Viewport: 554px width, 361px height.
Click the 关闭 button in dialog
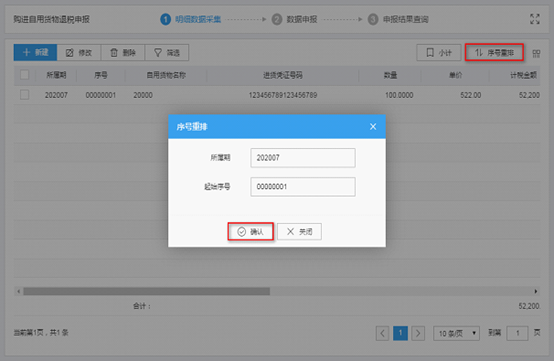[x=299, y=232]
